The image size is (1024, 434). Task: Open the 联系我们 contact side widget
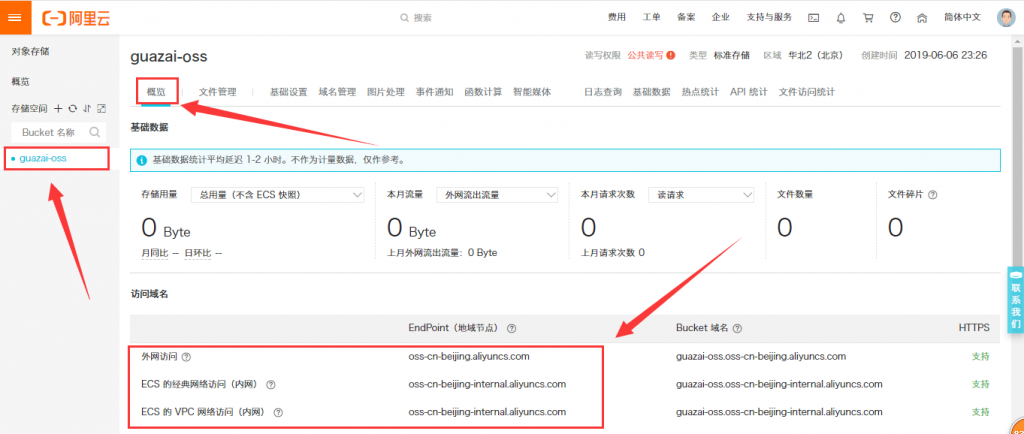click(x=1016, y=299)
